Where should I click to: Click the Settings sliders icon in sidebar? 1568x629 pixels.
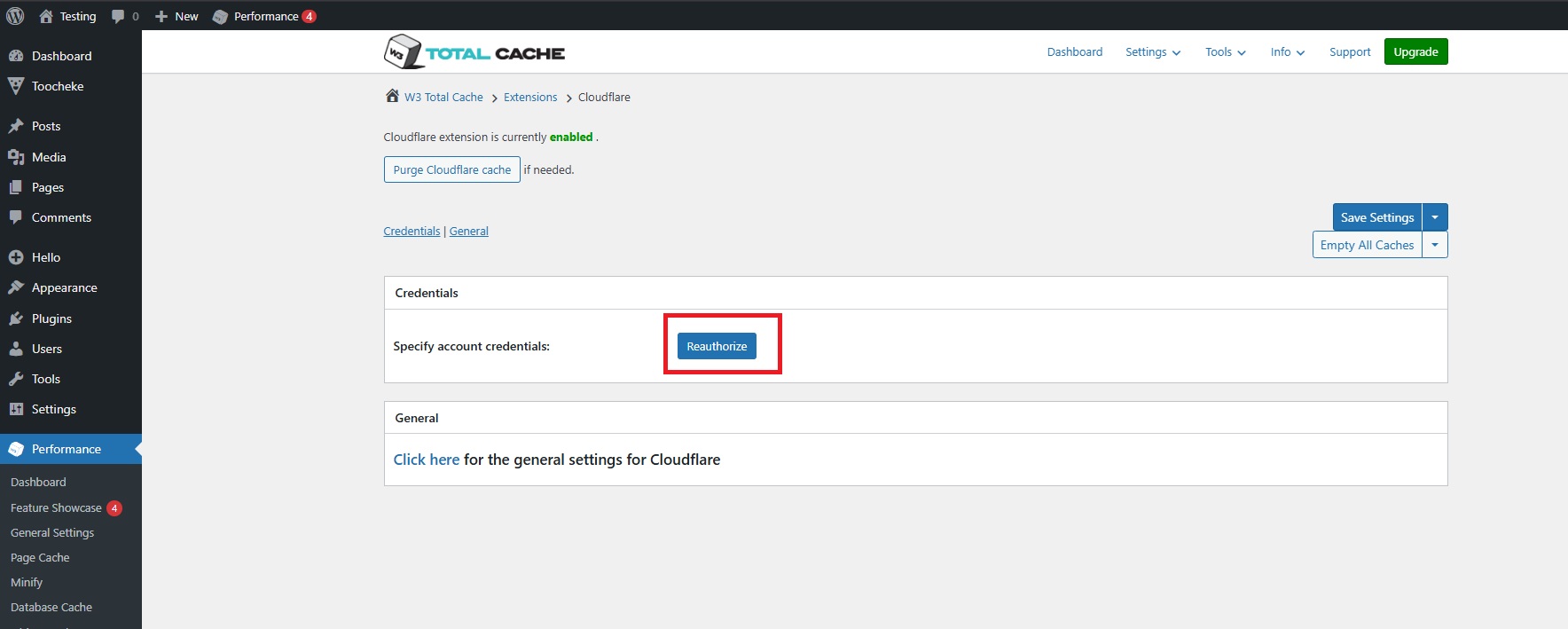coord(16,409)
